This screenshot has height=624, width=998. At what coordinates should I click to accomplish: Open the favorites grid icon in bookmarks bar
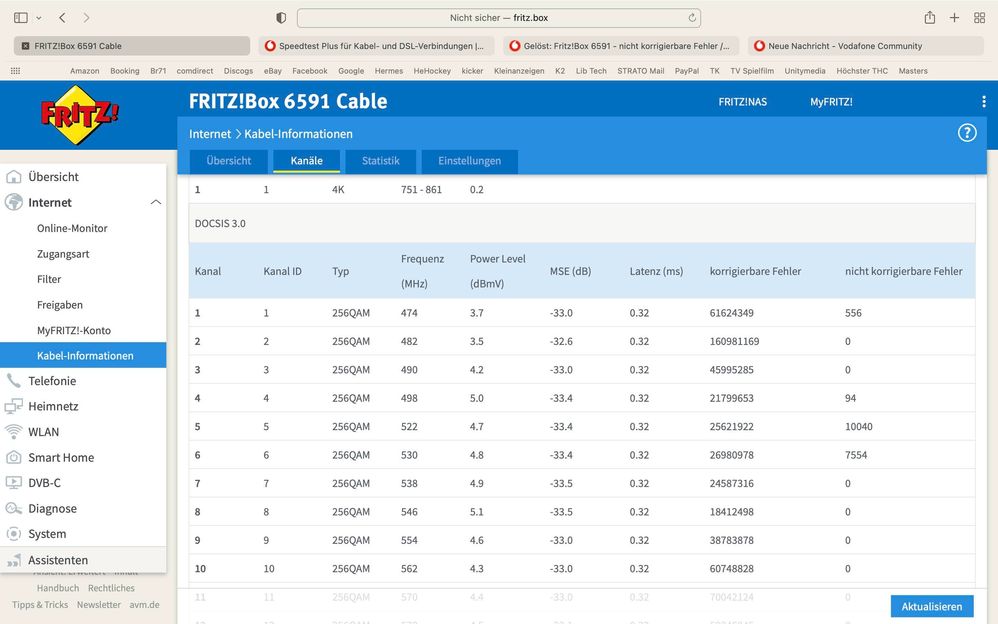[16, 71]
